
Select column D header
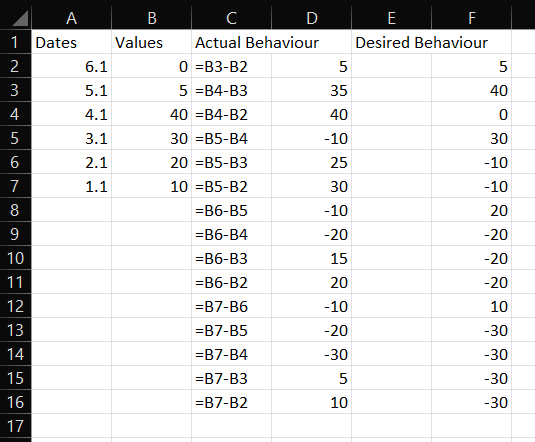click(312, 18)
